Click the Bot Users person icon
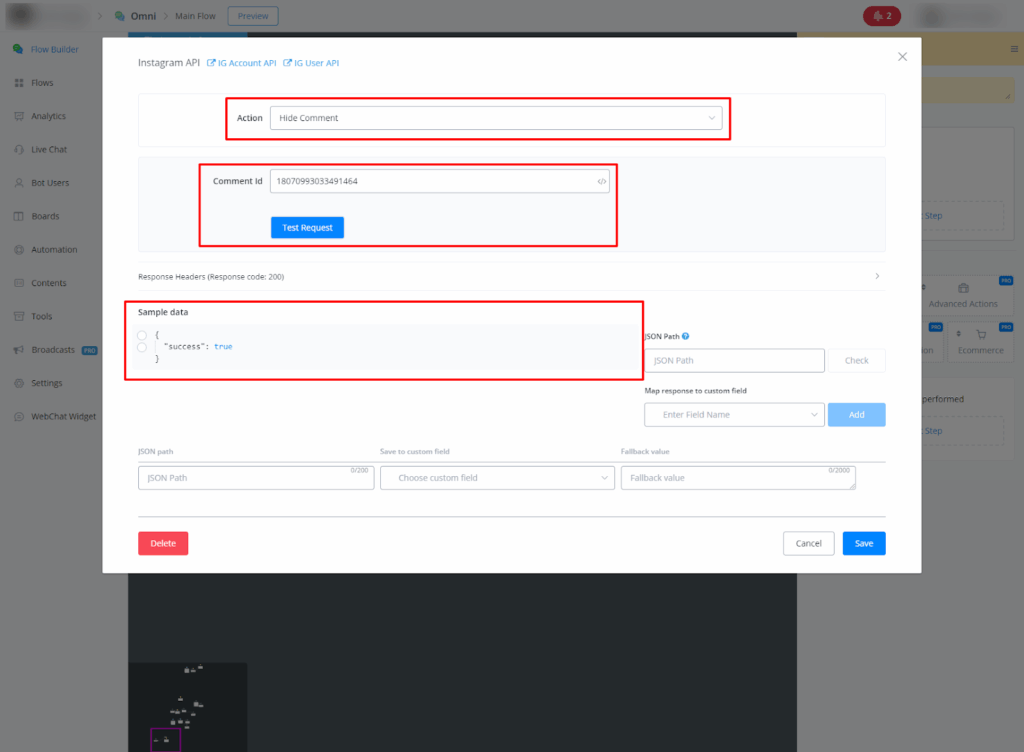The width and height of the screenshot is (1024, 752). (19, 183)
